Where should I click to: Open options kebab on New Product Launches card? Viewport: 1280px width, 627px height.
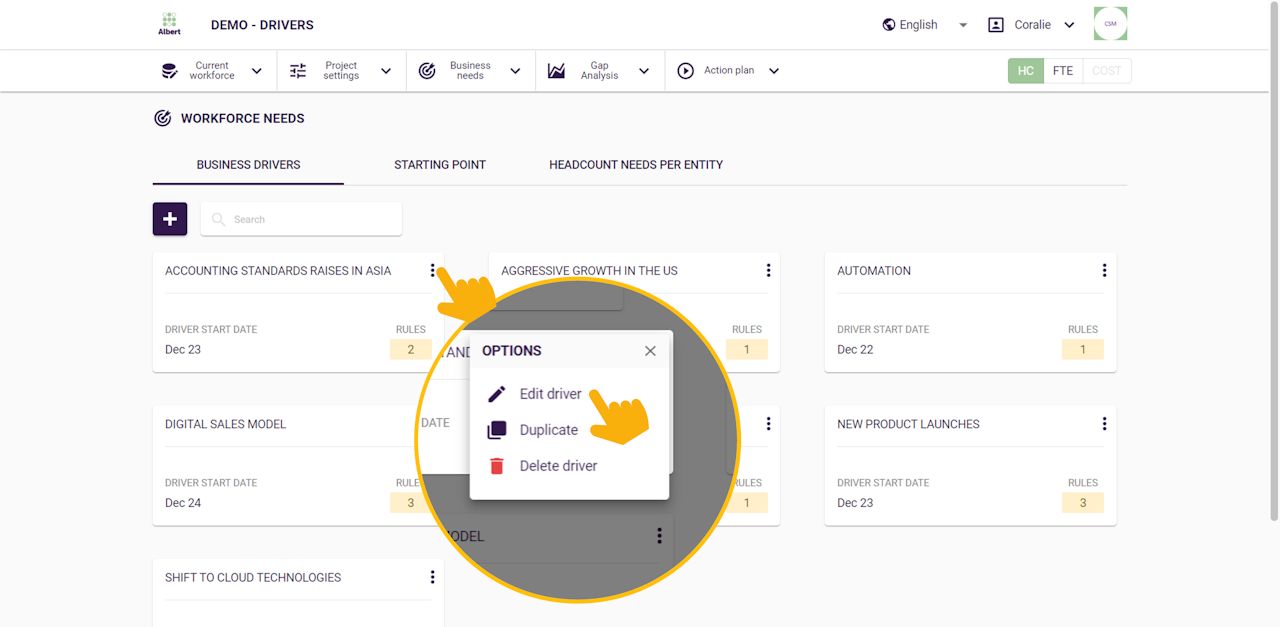(1104, 424)
